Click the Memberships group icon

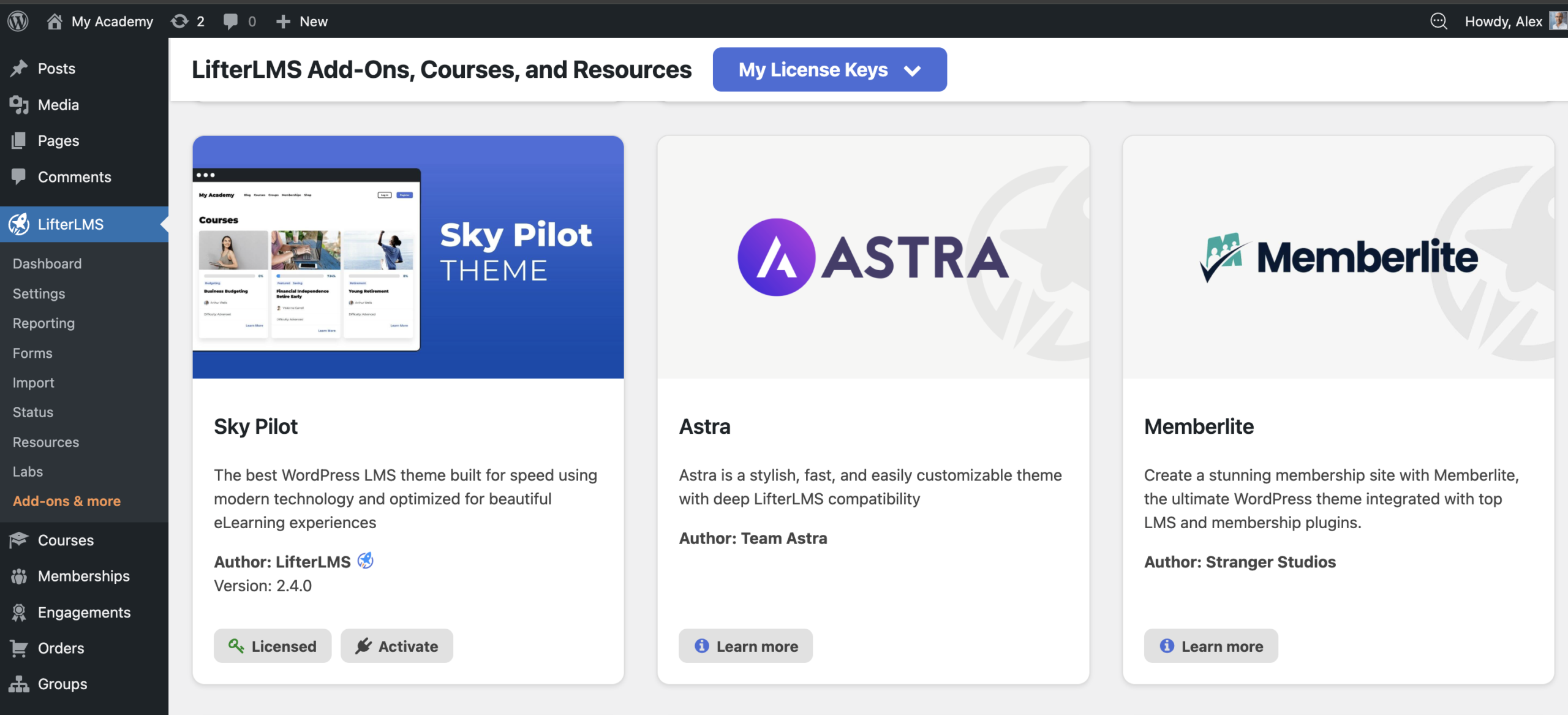pyautogui.click(x=19, y=576)
